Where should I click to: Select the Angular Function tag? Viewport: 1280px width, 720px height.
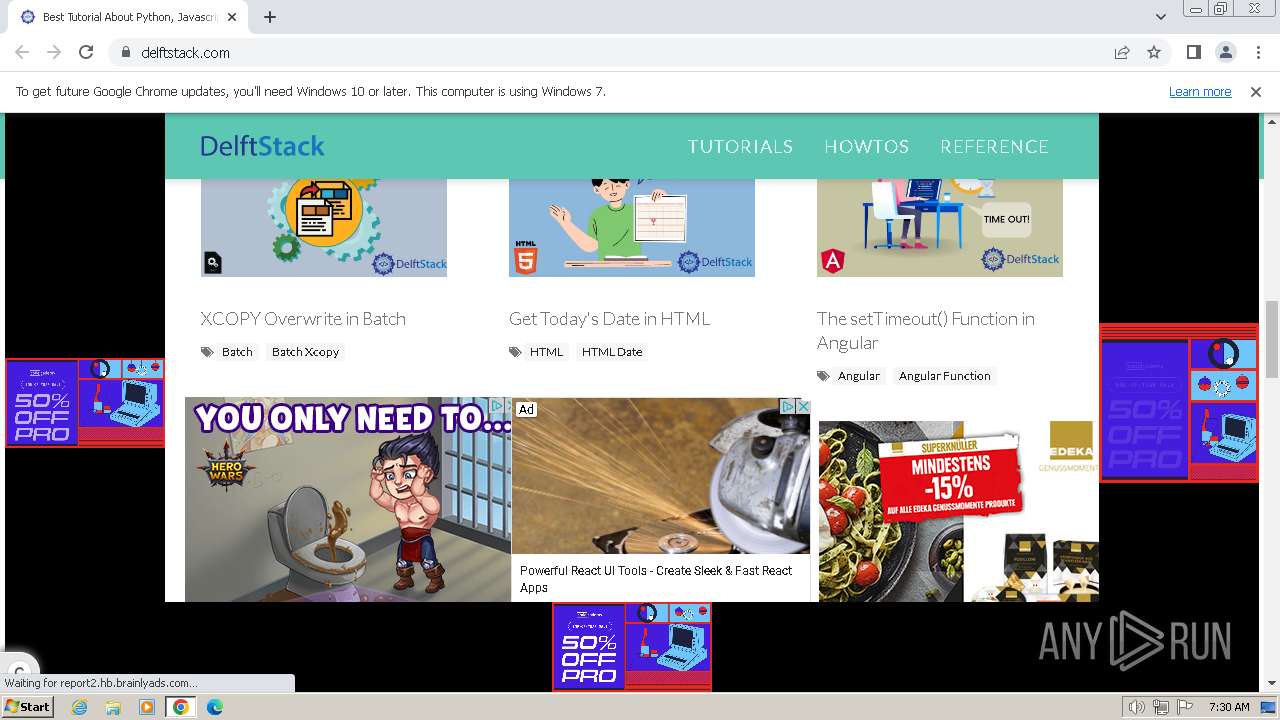click(944, 376)
